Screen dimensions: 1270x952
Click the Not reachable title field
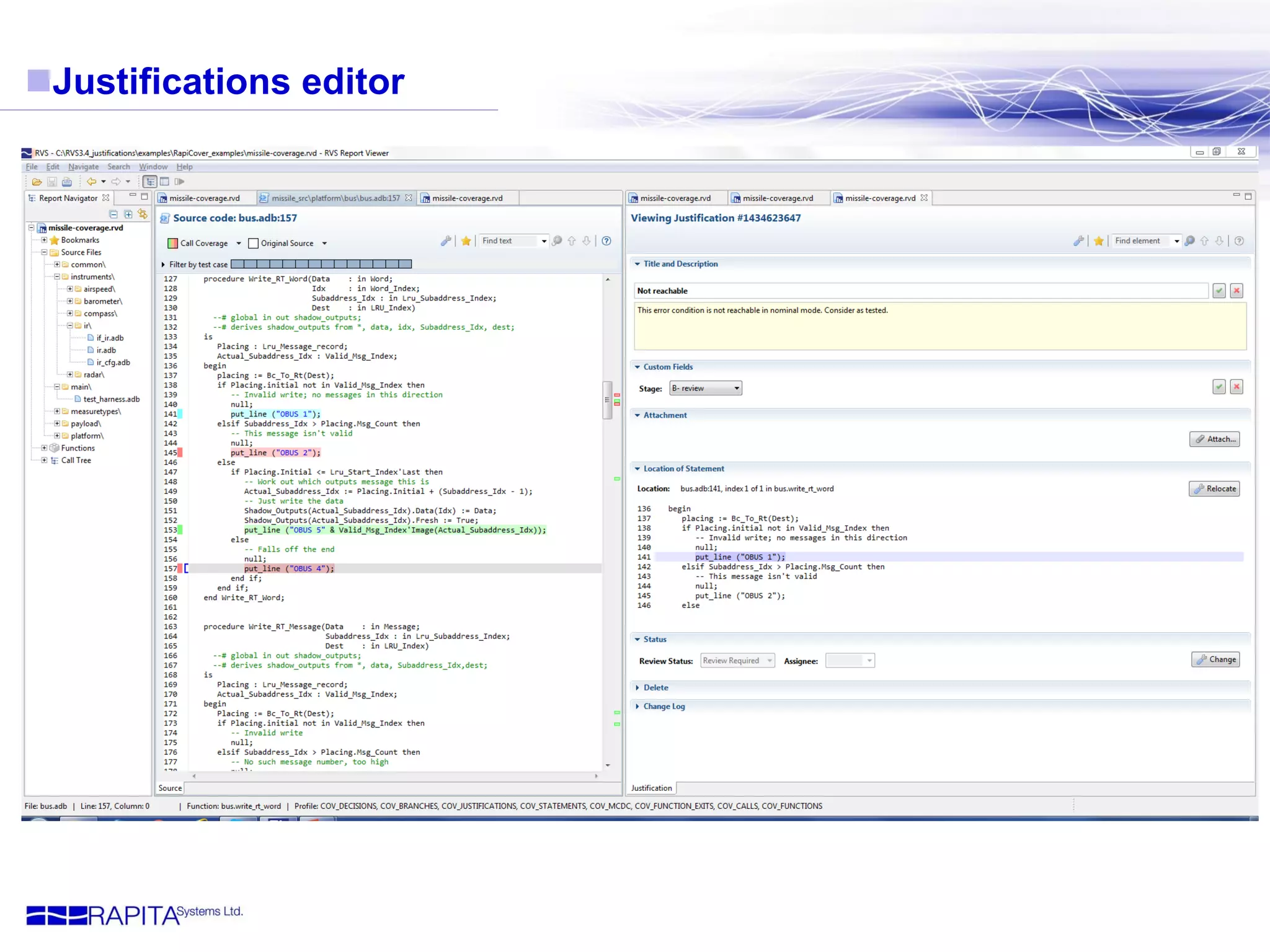coord(921,291)
